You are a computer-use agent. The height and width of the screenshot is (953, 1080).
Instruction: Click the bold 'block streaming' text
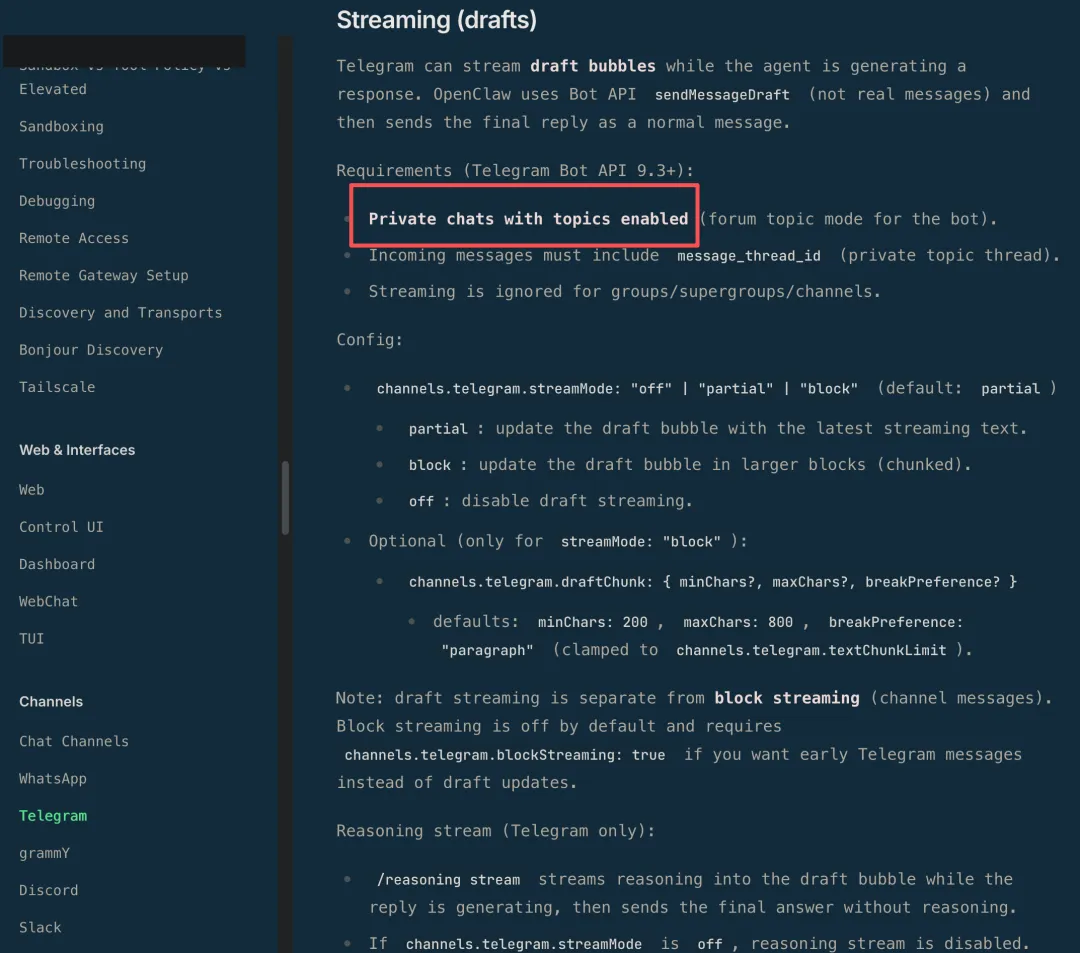787,698
